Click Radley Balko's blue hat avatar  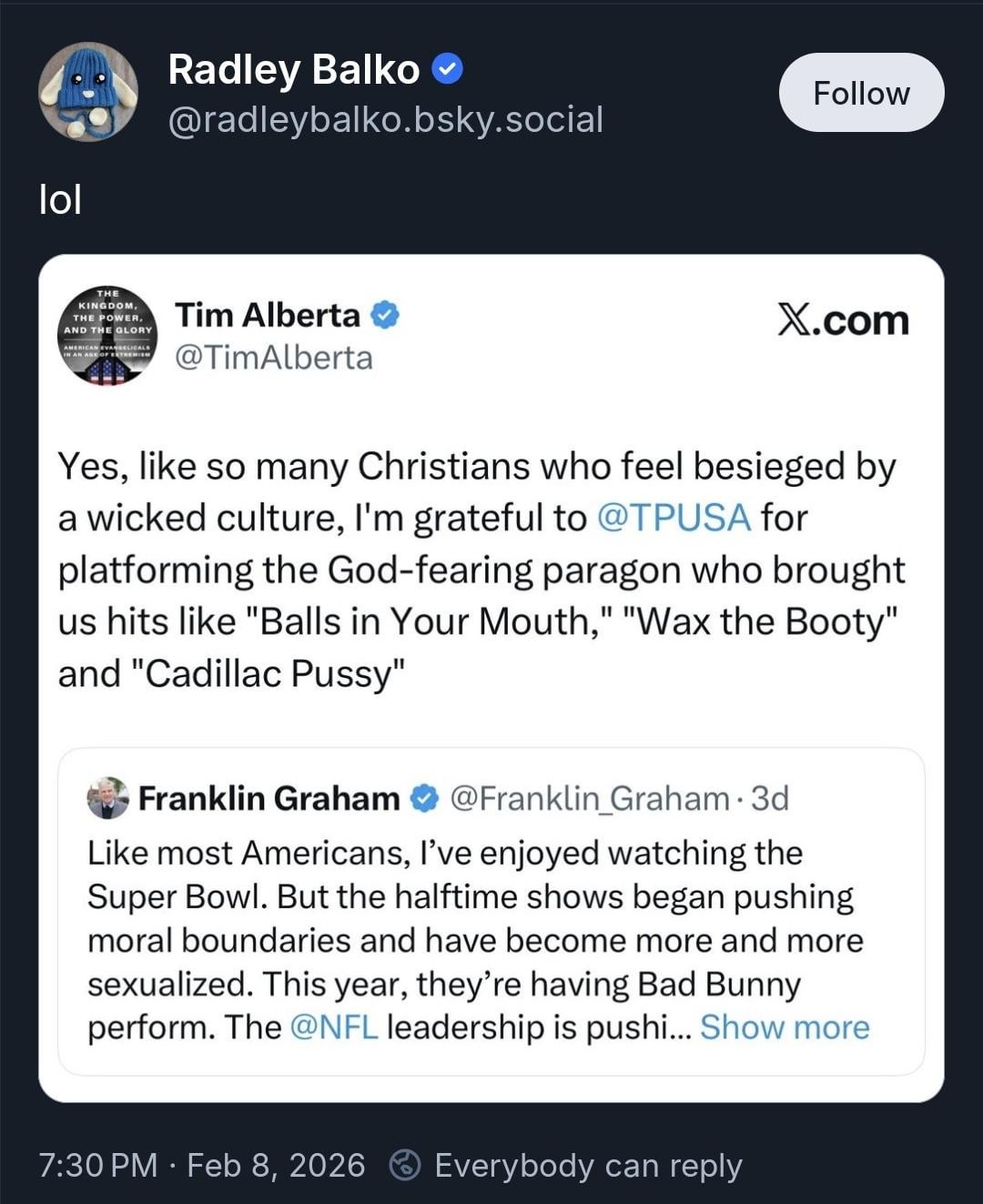tap(88, 92)
